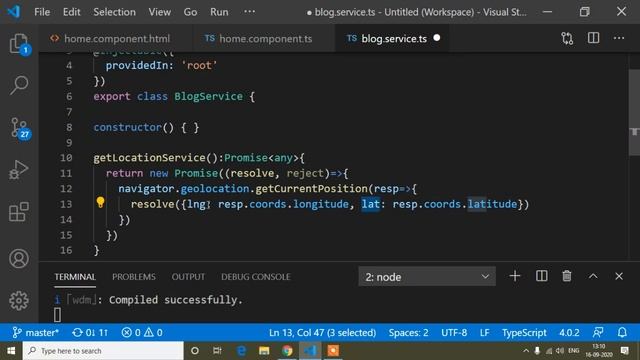Switch to the PROBLEMS panel tab
640x360 pixels.
click(x=134, y=277)
